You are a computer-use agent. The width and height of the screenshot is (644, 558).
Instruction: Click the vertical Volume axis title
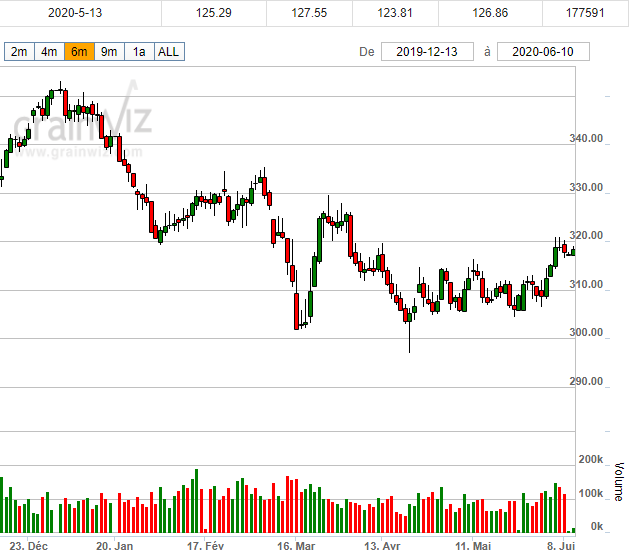619,481
